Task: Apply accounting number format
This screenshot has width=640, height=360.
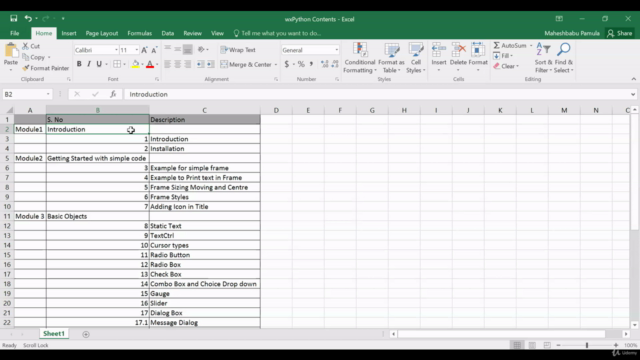Action: coord(287,64)
